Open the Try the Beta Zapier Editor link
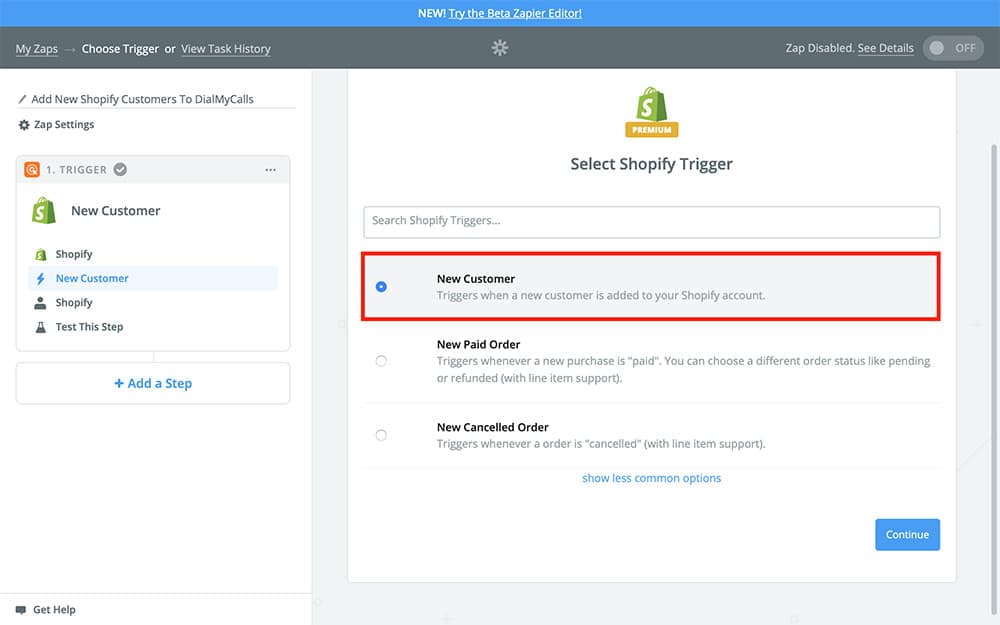This screenshot has height=625, width=1000. coord(515,13)
